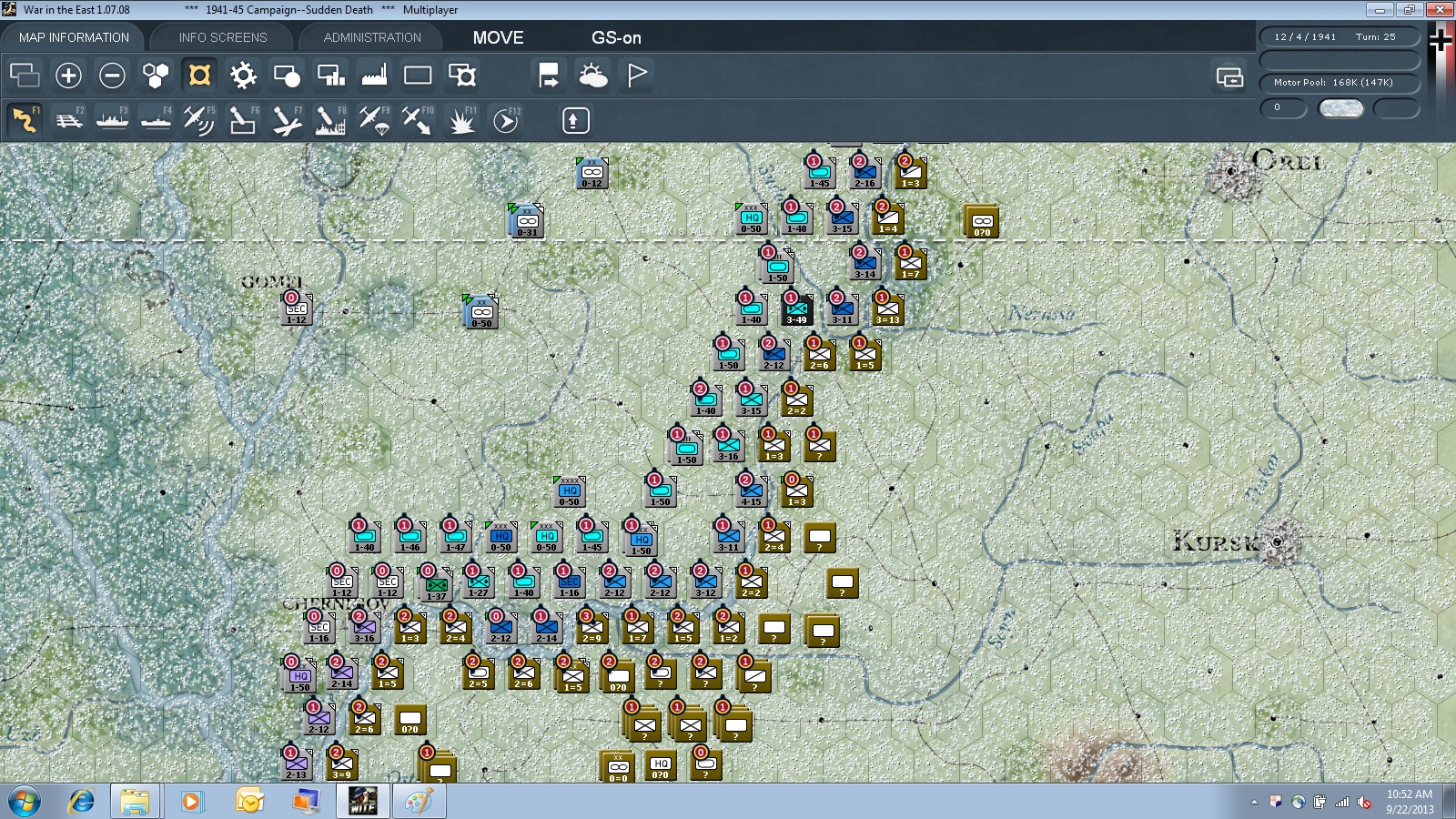The height and width of the screenshot is (819, 1456).
Task: Open the Windows Start button
Action: pyautogui.click(x=25, y=802)
